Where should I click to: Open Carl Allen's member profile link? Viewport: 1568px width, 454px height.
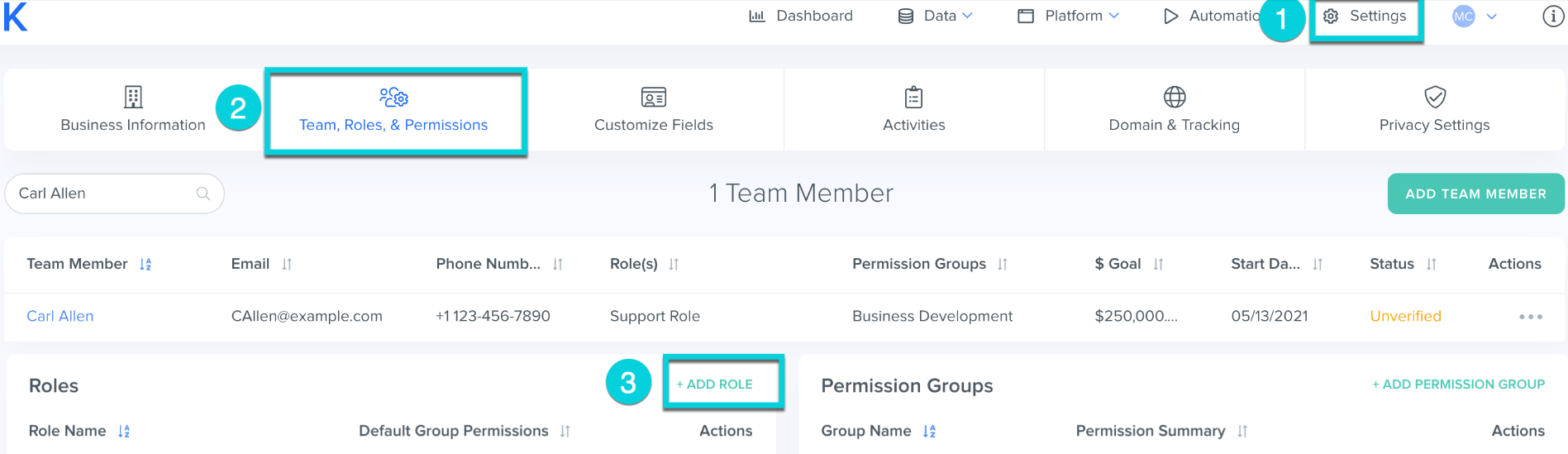[x=60, y=317]
